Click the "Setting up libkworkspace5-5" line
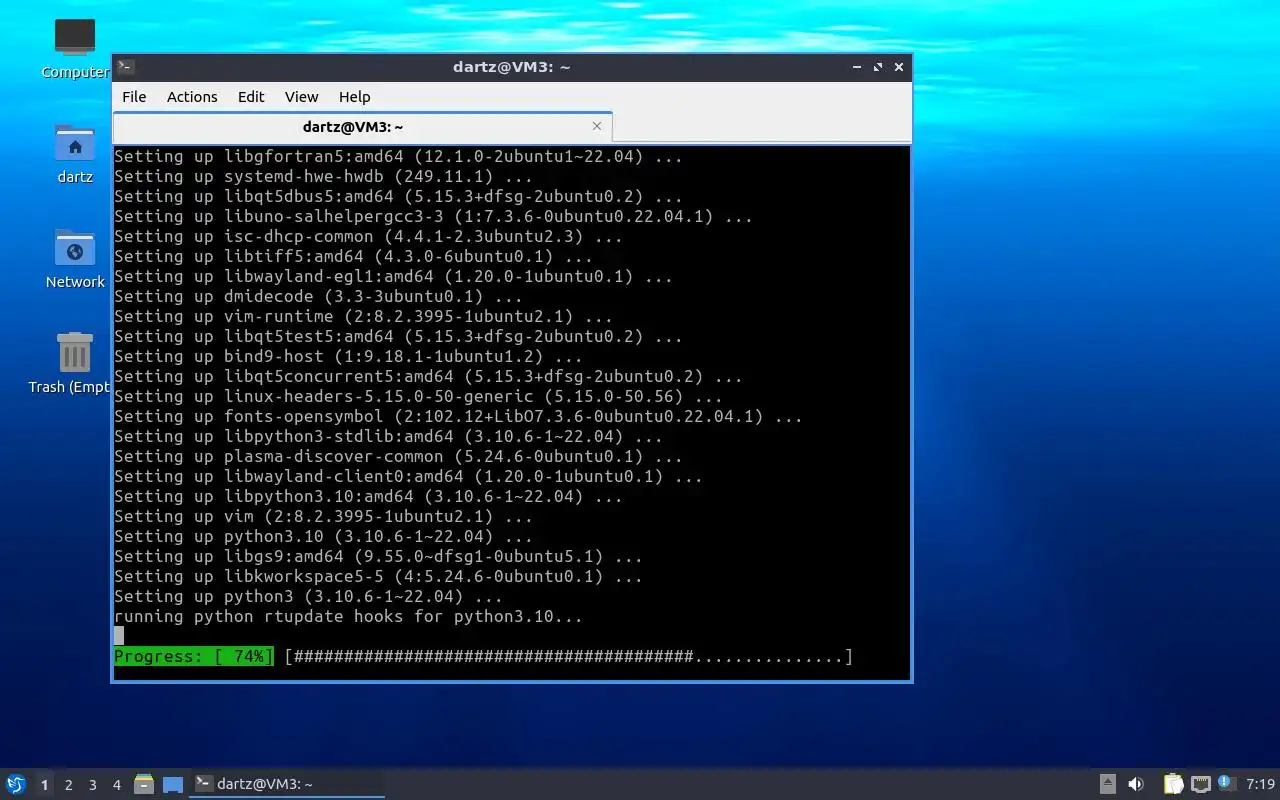Image resolution: width=1280 pixels, height=800 pixels. (x=378, y=577)
